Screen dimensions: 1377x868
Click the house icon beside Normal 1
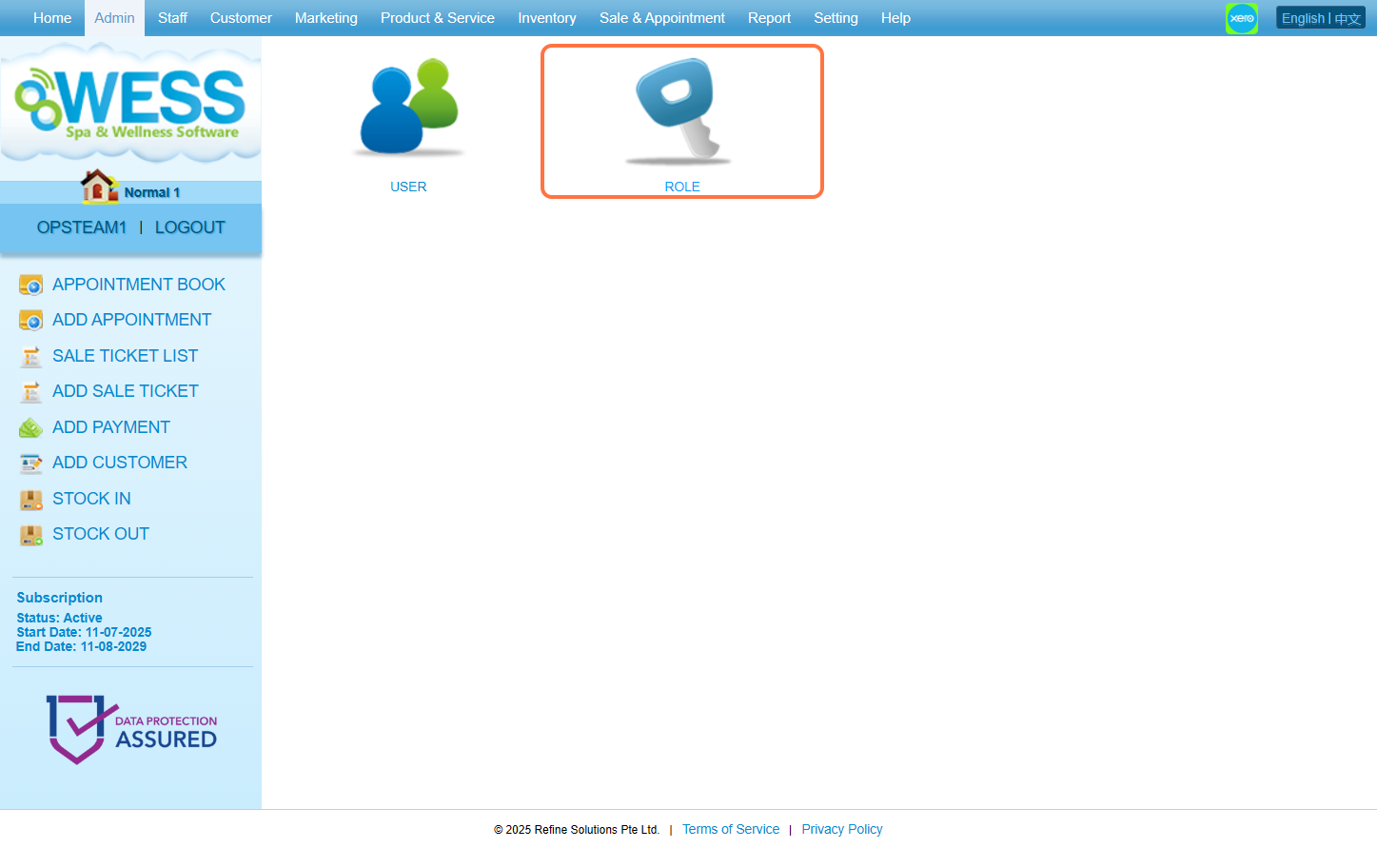(x=99, y=187)
